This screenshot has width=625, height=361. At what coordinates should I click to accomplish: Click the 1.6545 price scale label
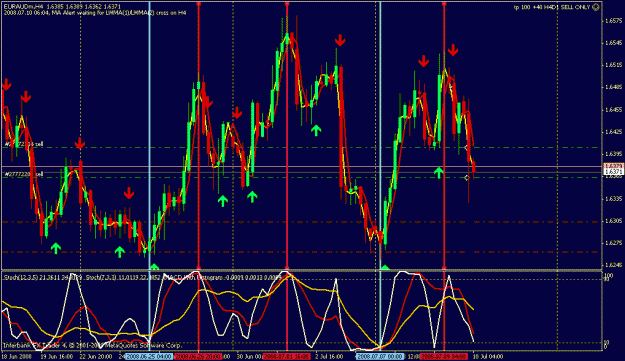pyautogui.click(x=614, y=43)
